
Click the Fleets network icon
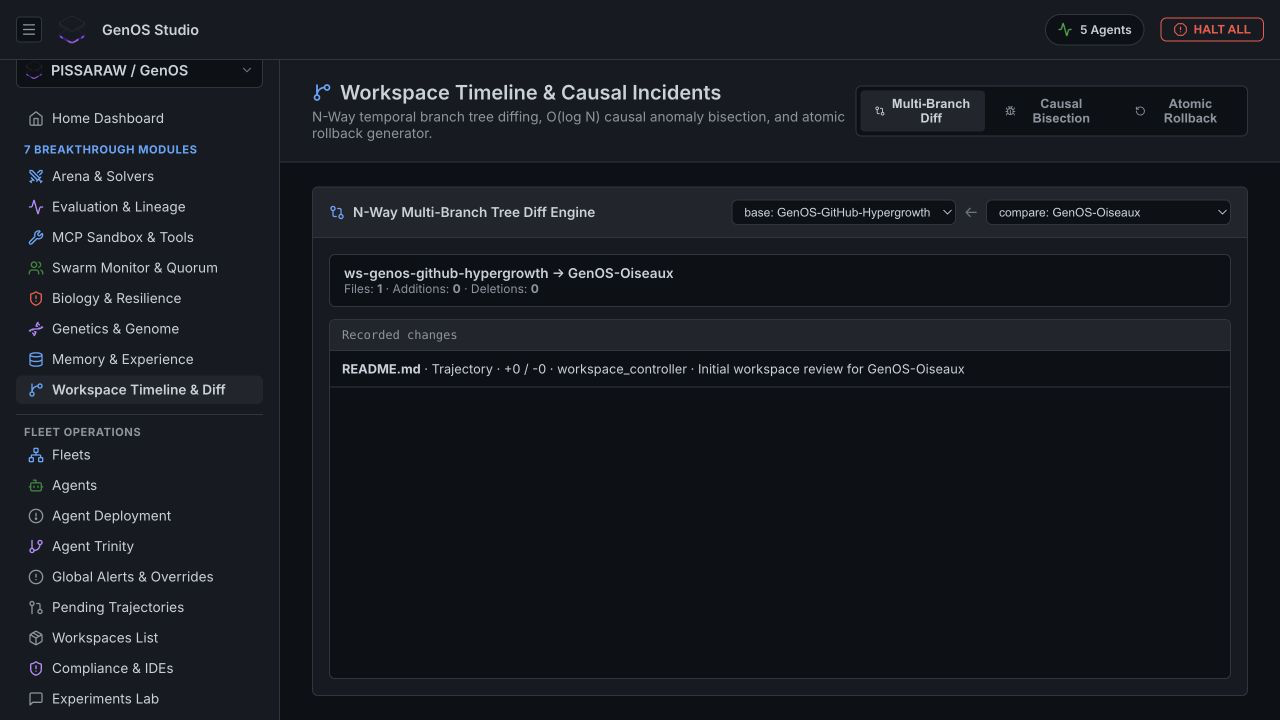click(36, 455)
